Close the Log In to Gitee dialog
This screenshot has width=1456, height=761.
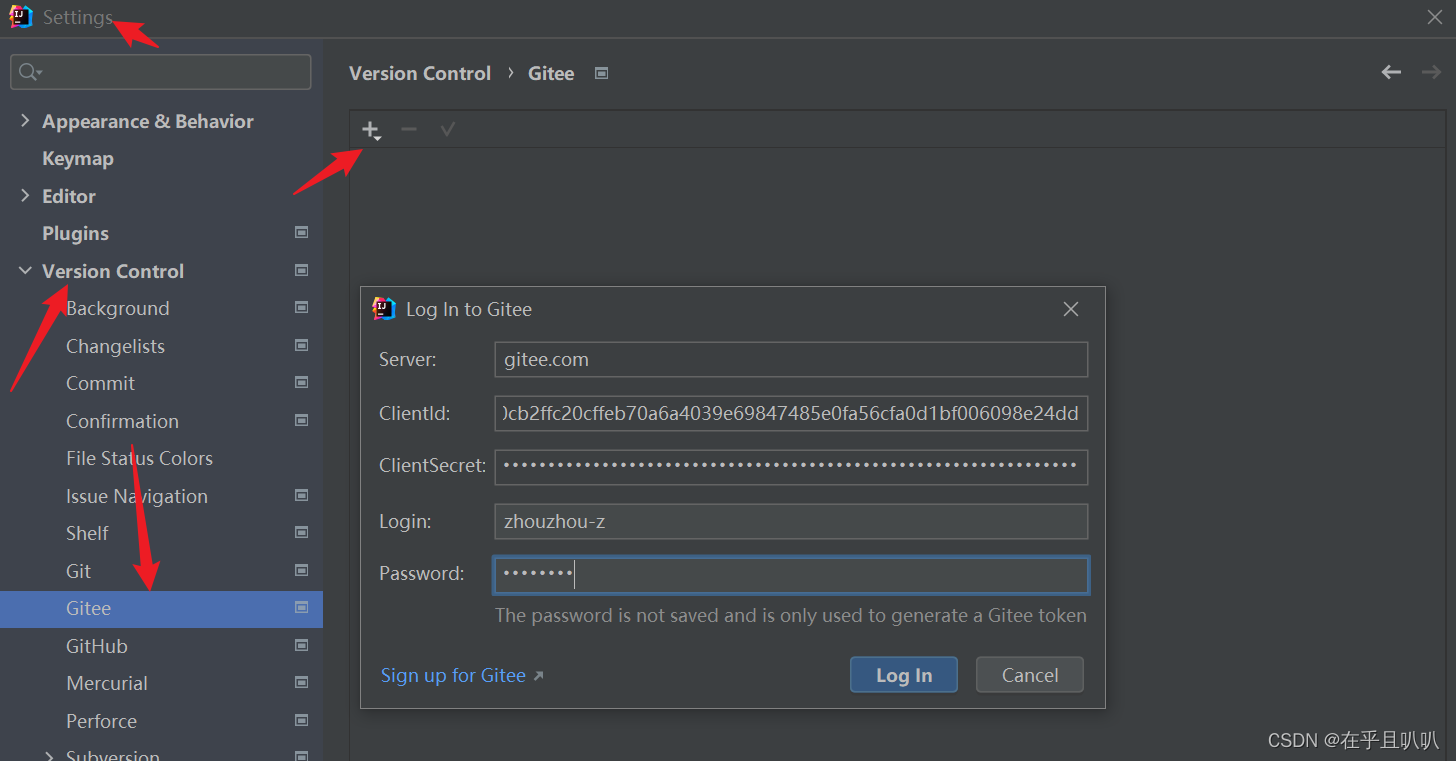coord(1071,309)
